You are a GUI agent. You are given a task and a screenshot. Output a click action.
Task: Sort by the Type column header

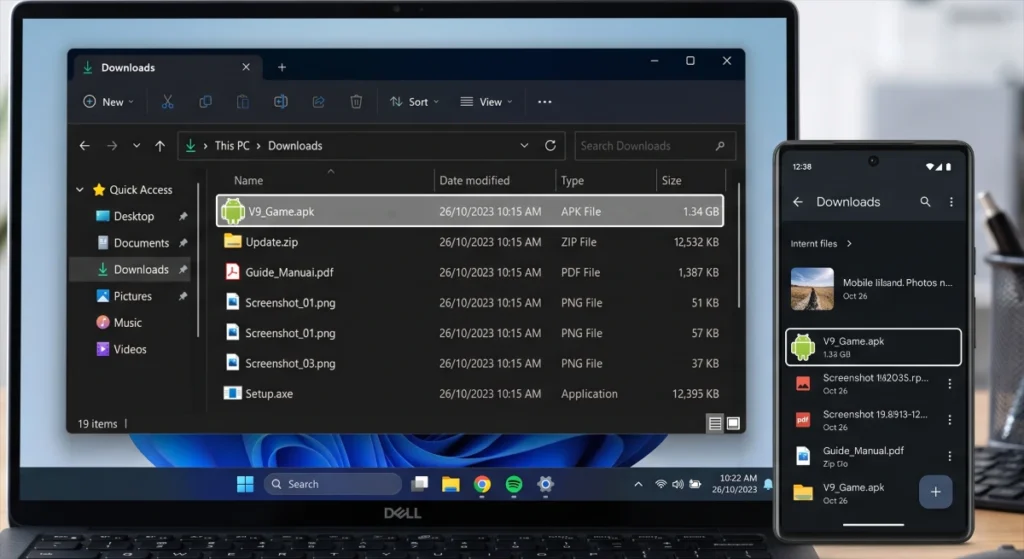coord(572,180)
